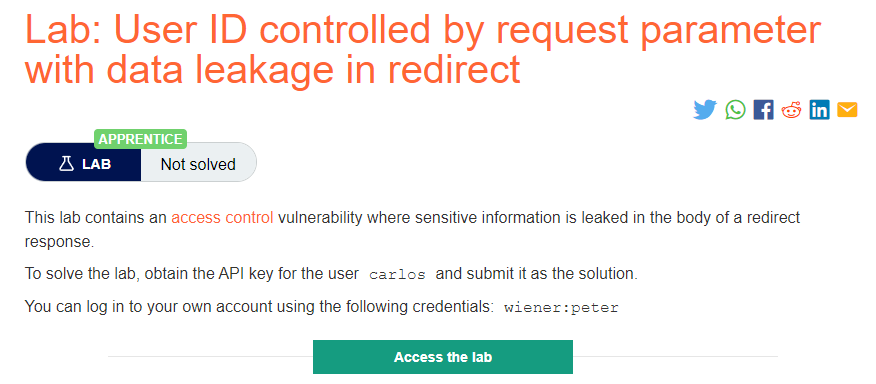Share the lab on LinkedIn
876x384 pixels.
(819, 110)
